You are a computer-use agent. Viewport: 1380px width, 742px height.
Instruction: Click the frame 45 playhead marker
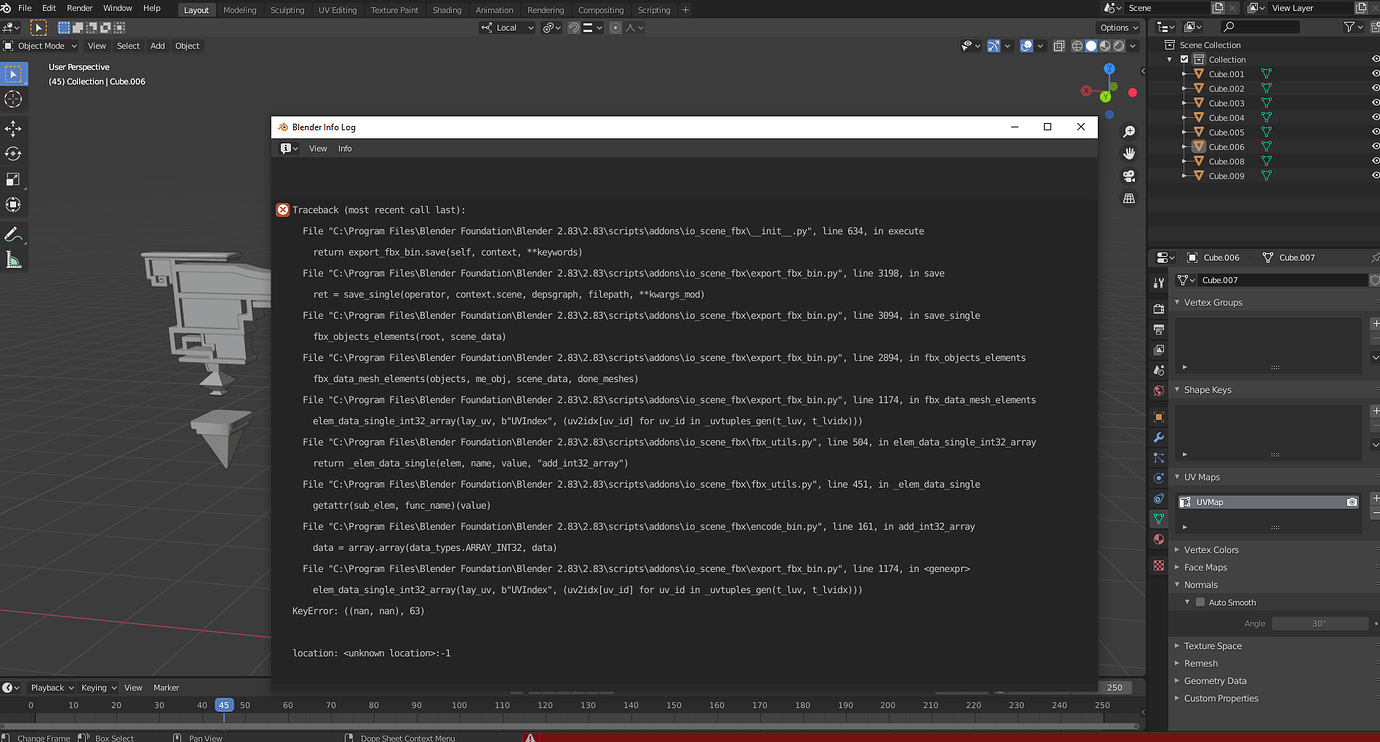coord(224,705)
